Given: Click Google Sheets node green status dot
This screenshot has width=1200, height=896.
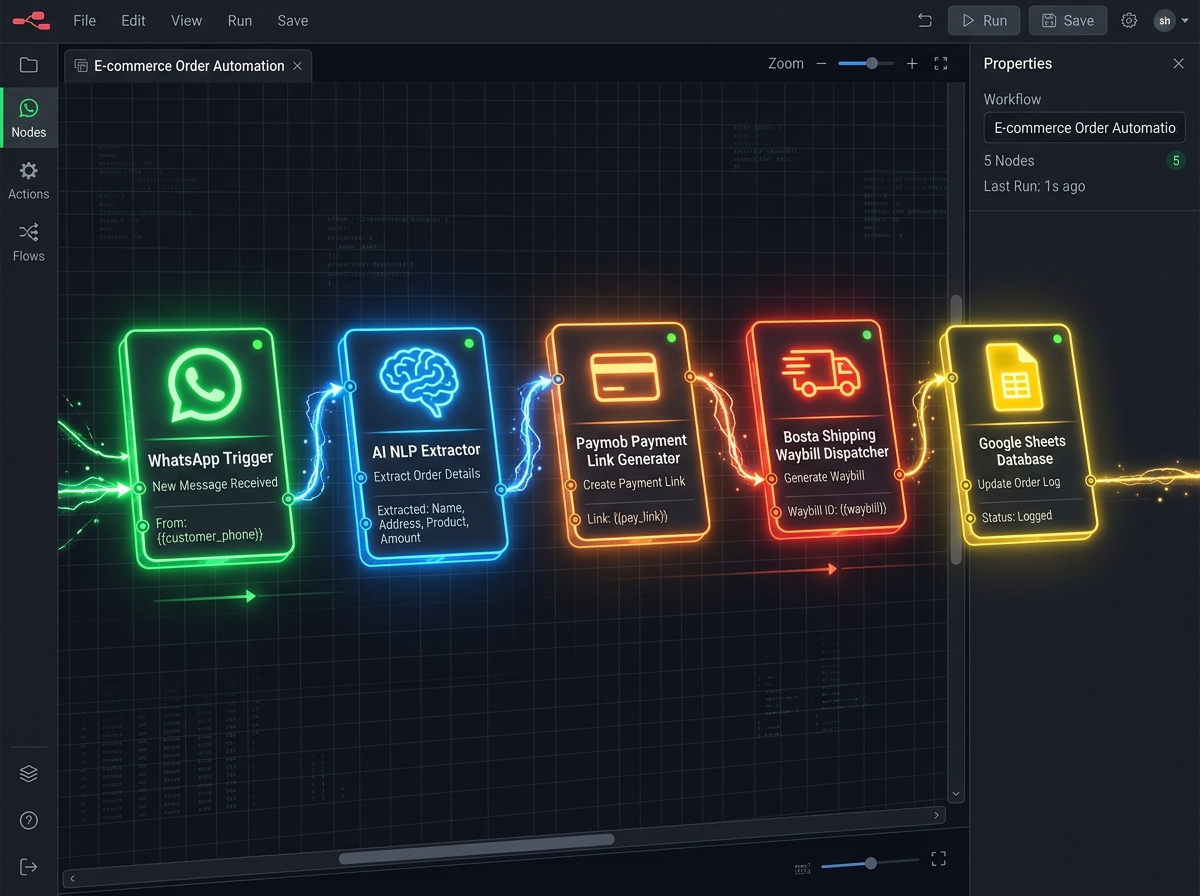Looking at the screenshot, I should click(1057, 339).
